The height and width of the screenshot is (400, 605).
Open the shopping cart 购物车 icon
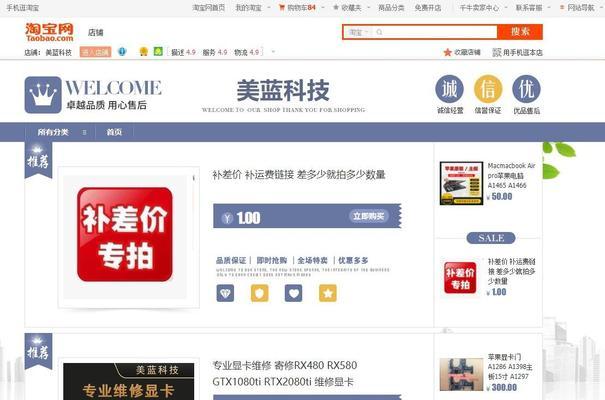click(x=282, y=7)
